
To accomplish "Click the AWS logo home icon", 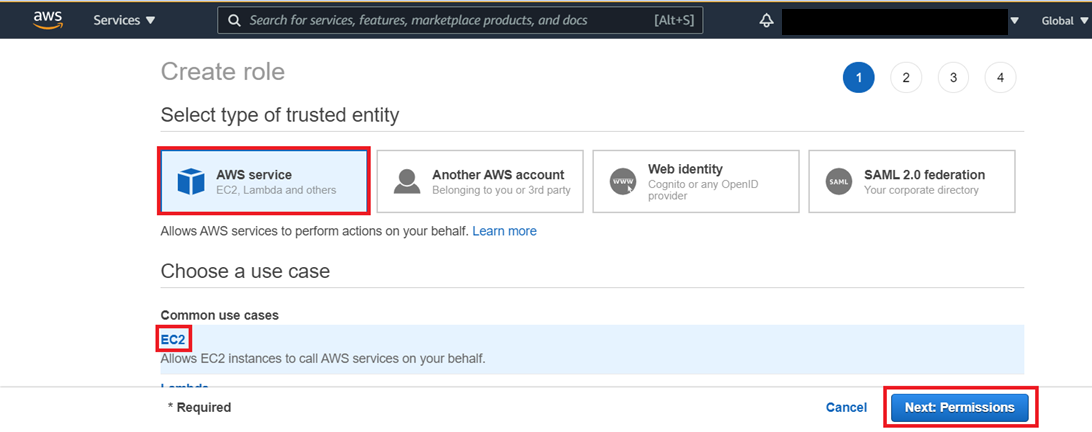I will coord(48,20).
